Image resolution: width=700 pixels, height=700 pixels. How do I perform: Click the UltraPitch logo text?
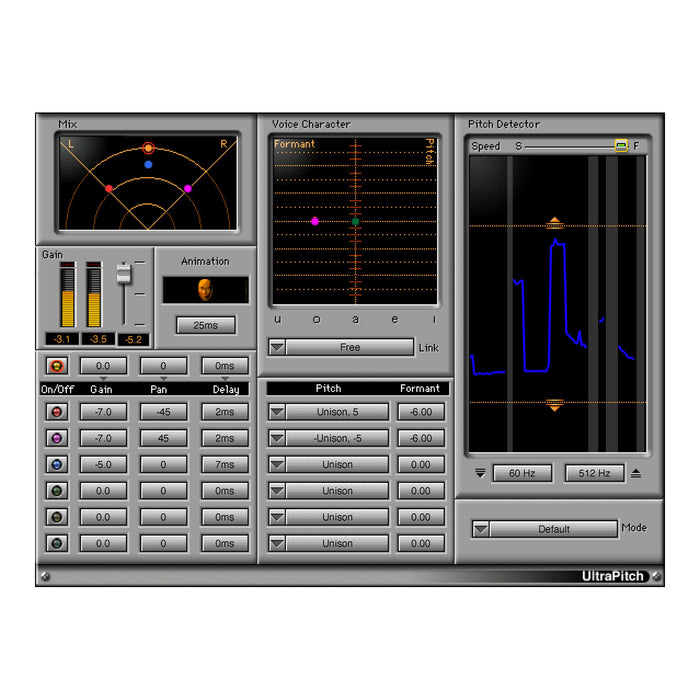(x=612, y=576)
